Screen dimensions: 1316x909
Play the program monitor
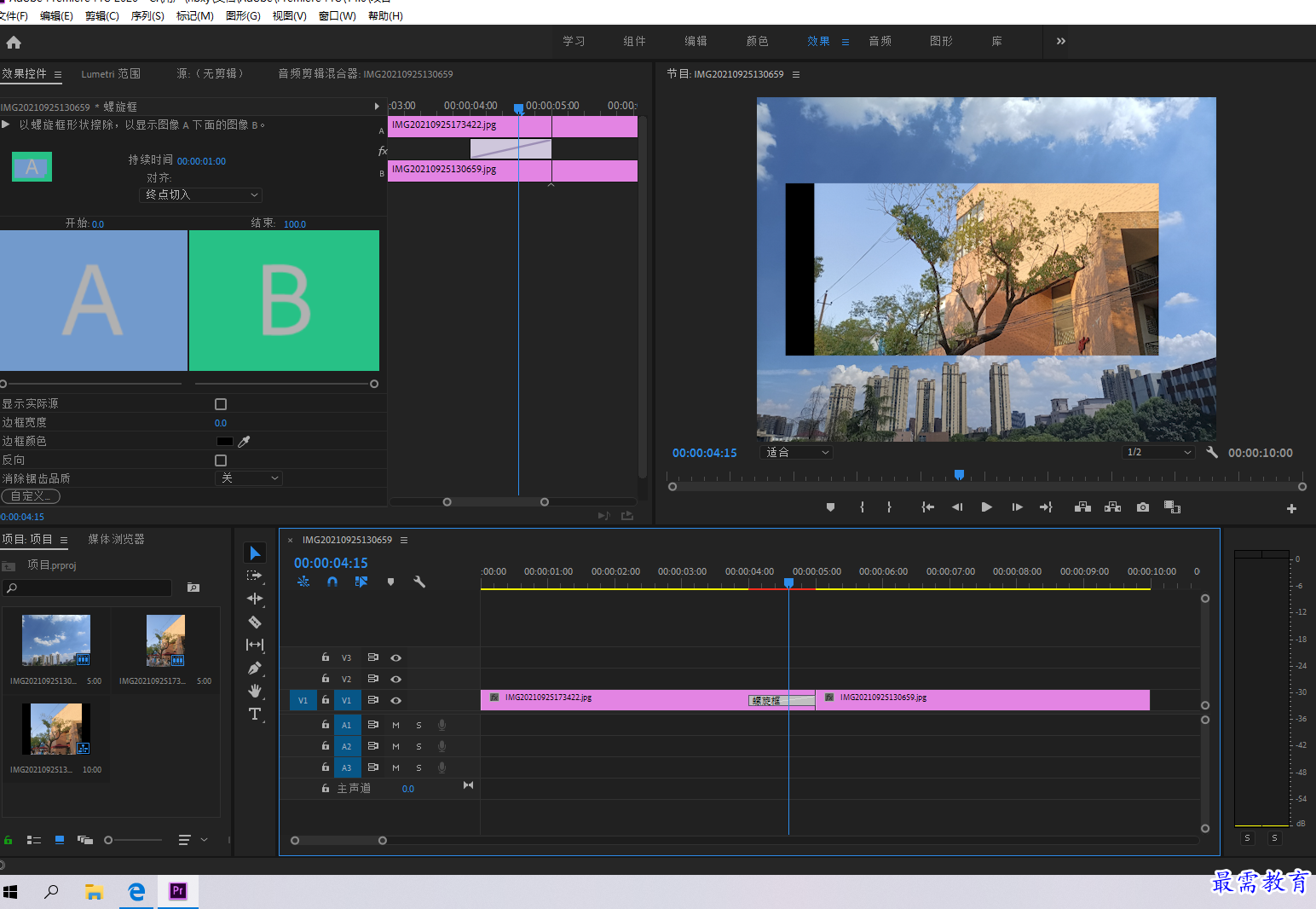coord(986,507)
